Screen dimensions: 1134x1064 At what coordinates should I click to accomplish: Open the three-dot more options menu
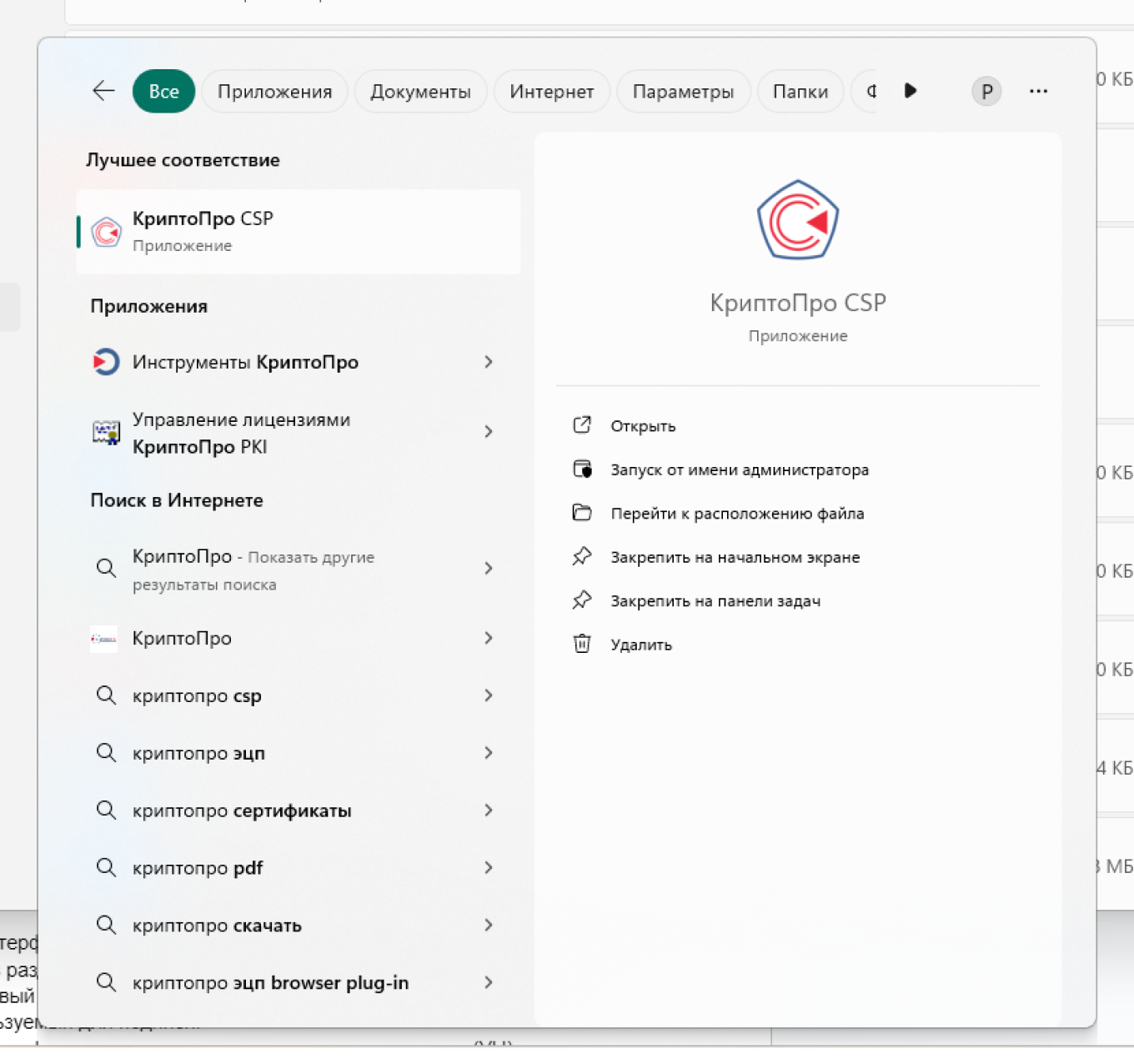pos(1037,91)
